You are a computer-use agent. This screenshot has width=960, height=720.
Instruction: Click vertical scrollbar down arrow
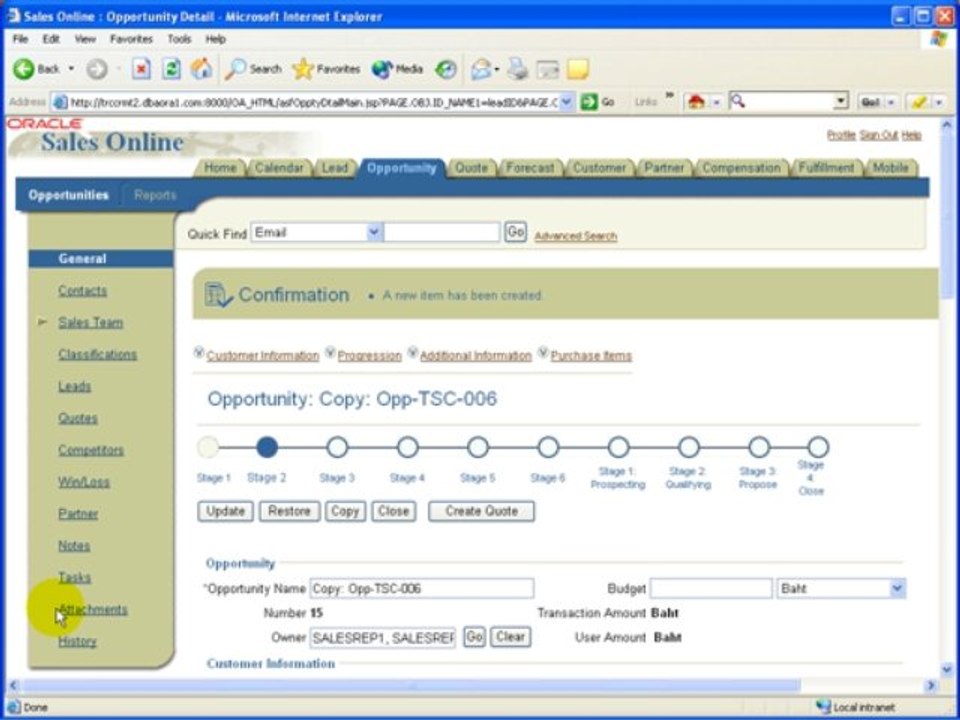coord(947,669)
